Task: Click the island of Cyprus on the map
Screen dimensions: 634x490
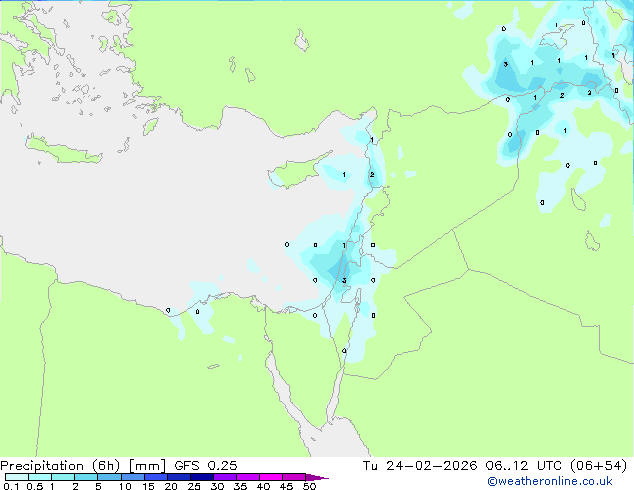Action: 297,171
